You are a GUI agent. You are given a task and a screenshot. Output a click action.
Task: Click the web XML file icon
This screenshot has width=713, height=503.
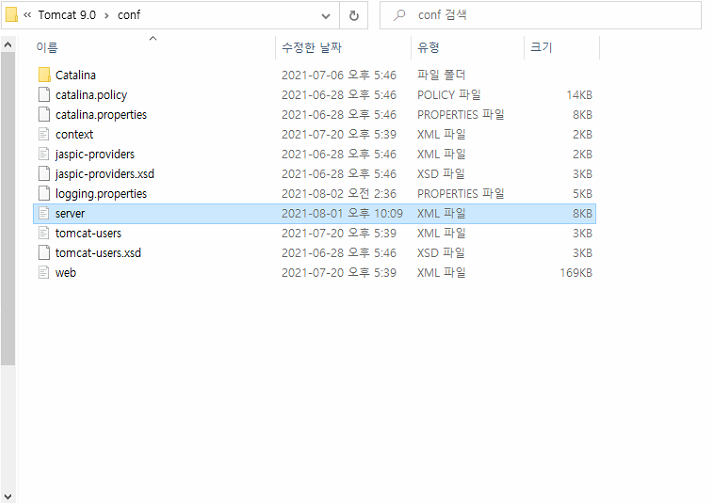tap(44, 272)
